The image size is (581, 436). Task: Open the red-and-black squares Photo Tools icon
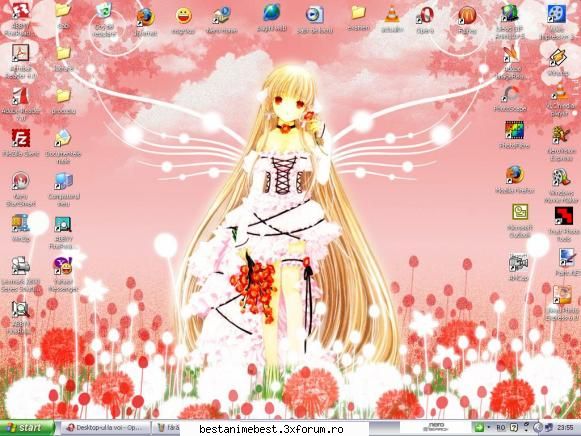(x=563, y=216)
